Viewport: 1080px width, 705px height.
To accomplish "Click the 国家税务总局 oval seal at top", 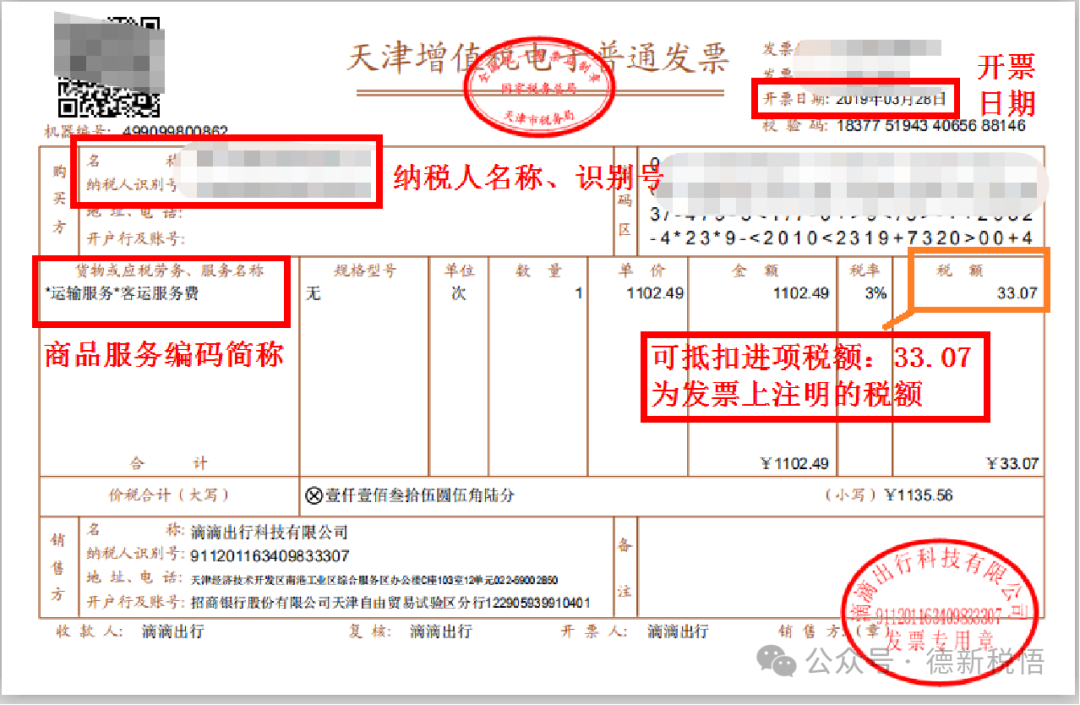I will 538,88.
